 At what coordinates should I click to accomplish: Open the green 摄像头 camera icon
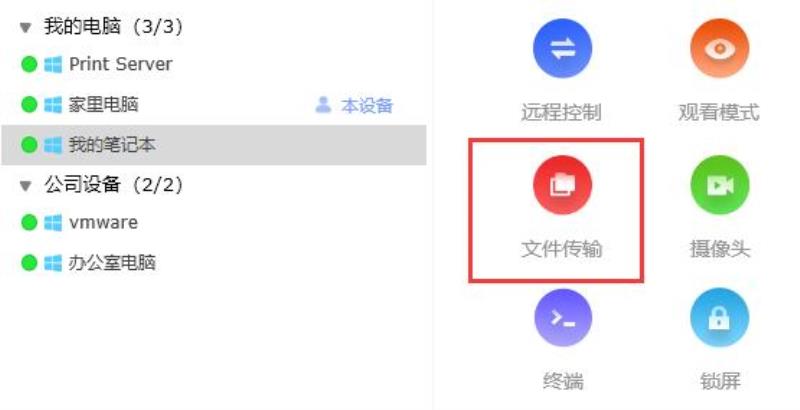[x=720, y=185]
